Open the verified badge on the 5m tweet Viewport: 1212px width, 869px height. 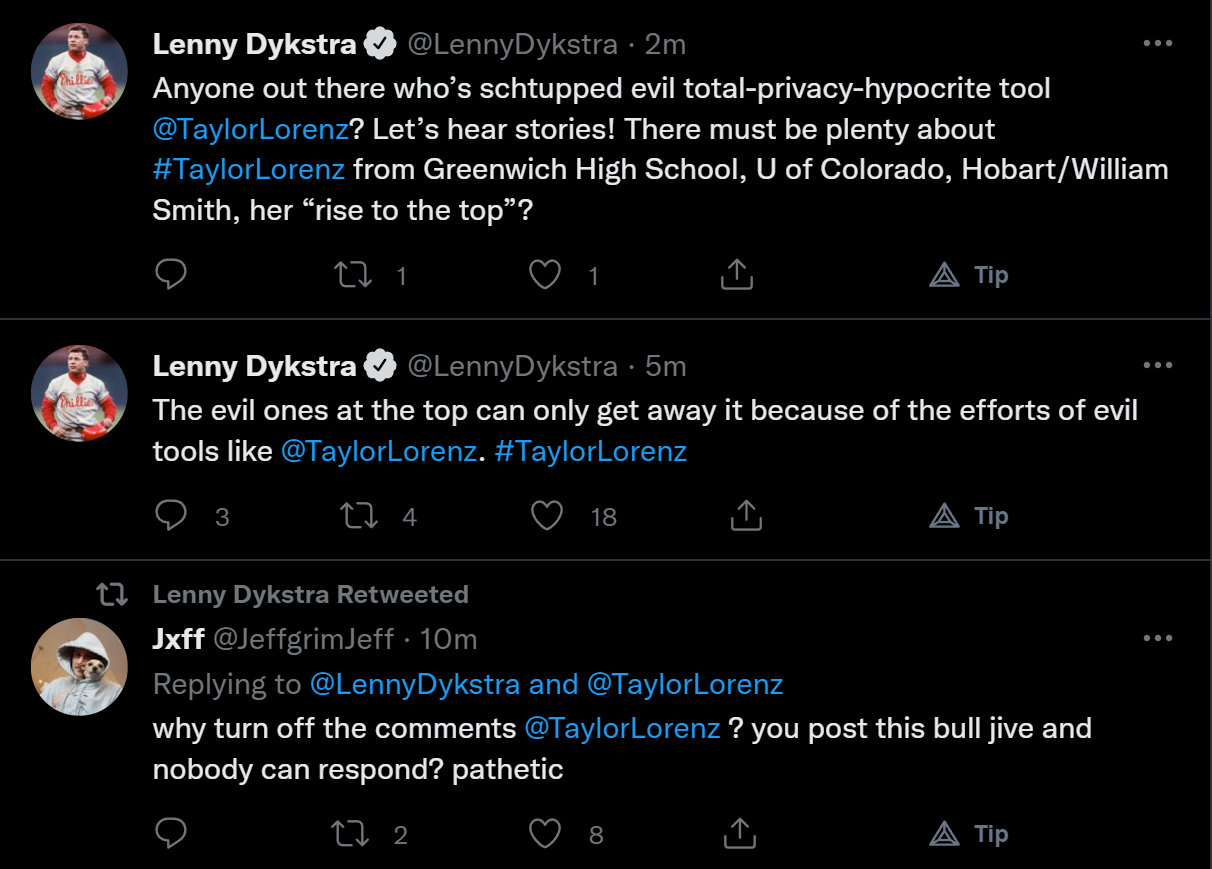tap(379, 367)
